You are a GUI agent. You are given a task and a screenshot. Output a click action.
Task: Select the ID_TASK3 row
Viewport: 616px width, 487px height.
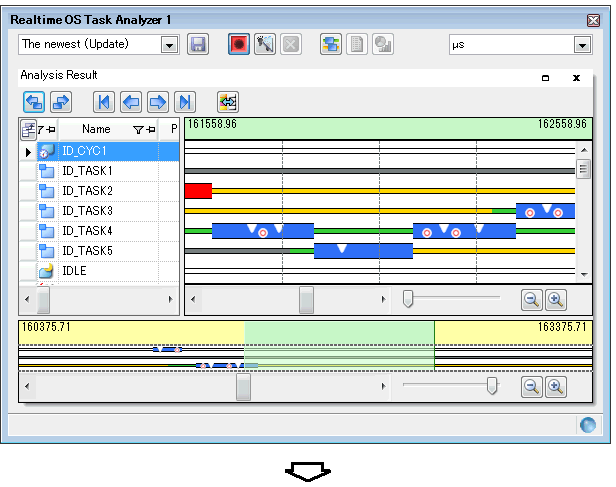click(87, 211)
